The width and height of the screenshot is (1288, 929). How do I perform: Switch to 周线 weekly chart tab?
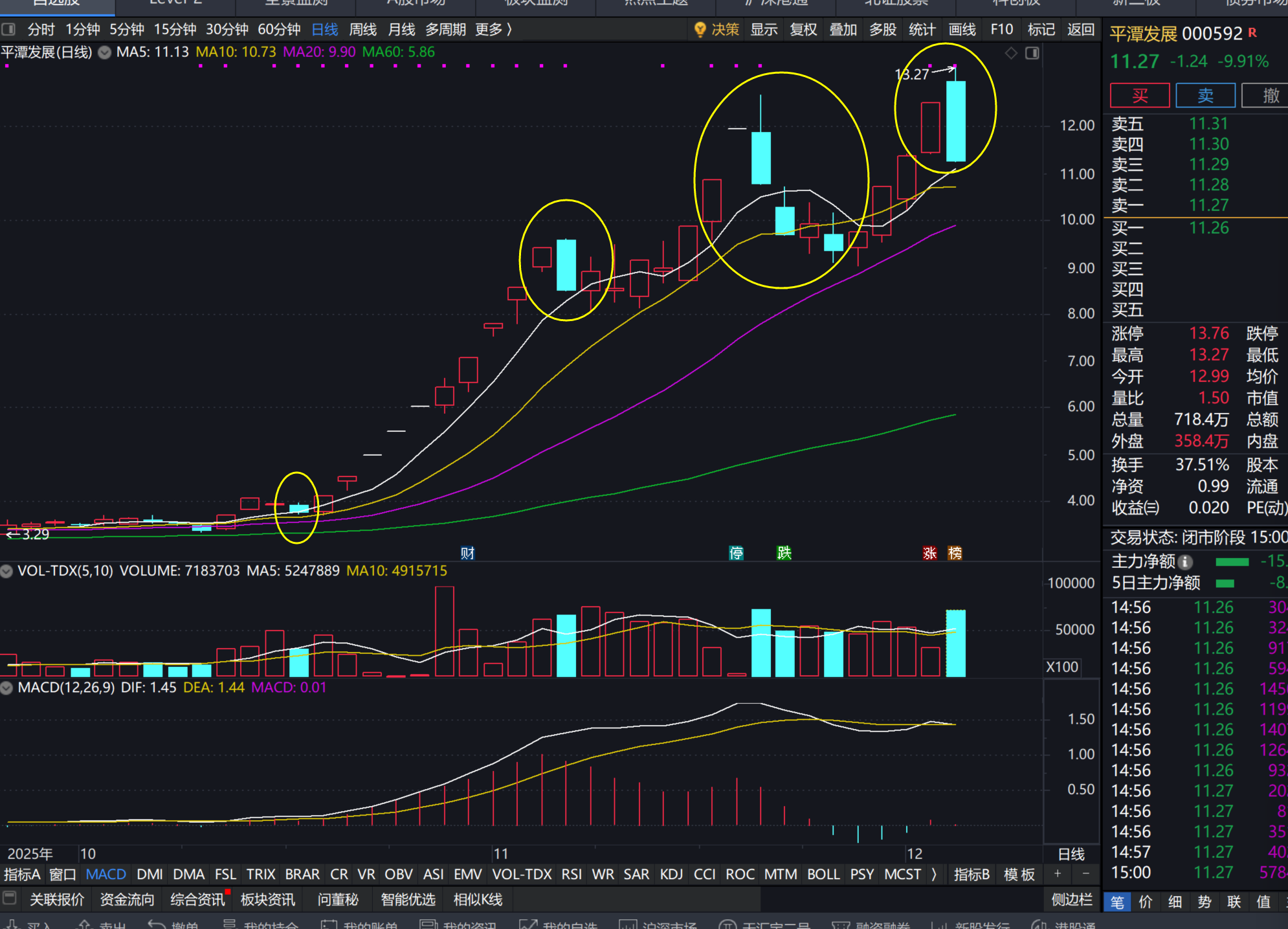(x=362, y=30)
